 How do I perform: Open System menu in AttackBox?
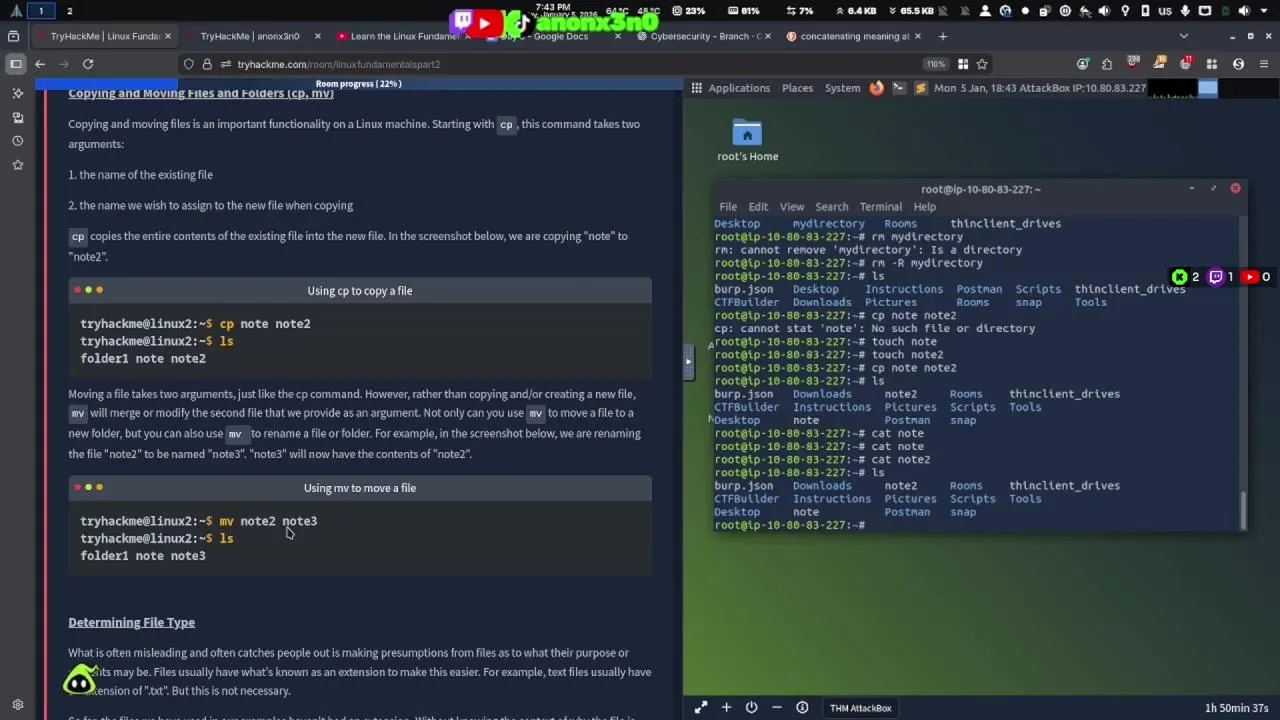[x=842, y=88]
